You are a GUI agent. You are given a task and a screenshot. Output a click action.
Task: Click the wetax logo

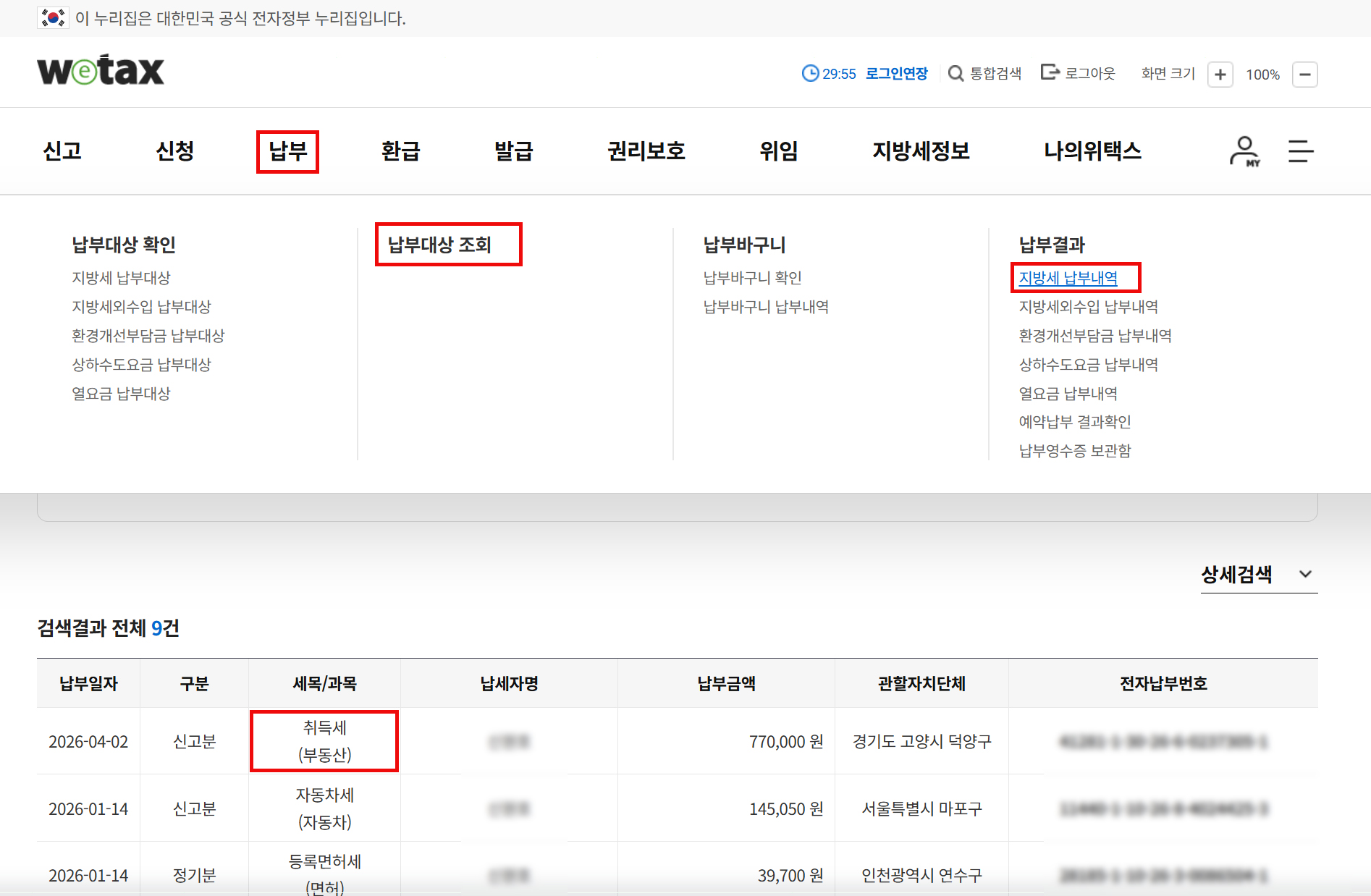[101, 71]
